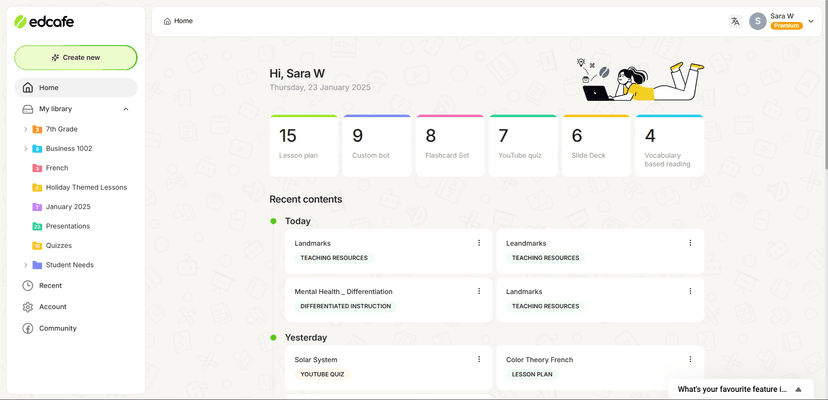This screenshot has height=400, width=828.
Task: Open the user account dropdown arrow
Action: tap(811, 21)
